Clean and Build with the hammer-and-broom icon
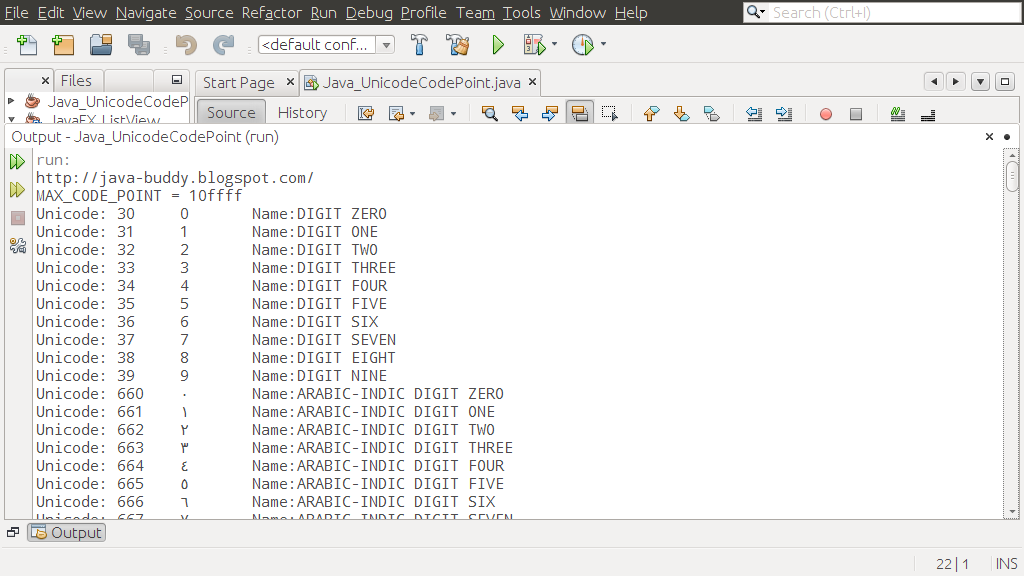 click(458, 44)
